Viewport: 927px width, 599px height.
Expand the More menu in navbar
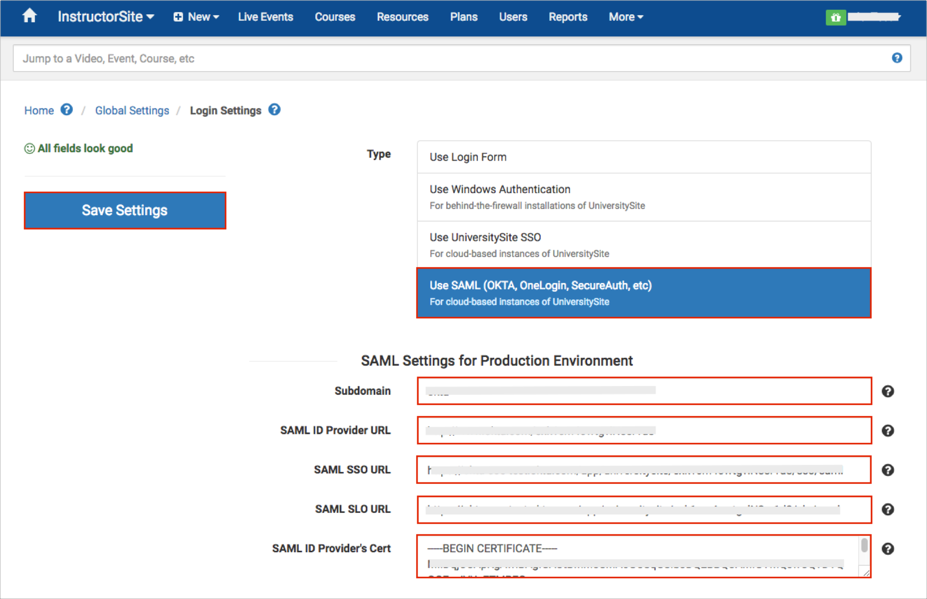pyautogui.click(x=625, y=17)
